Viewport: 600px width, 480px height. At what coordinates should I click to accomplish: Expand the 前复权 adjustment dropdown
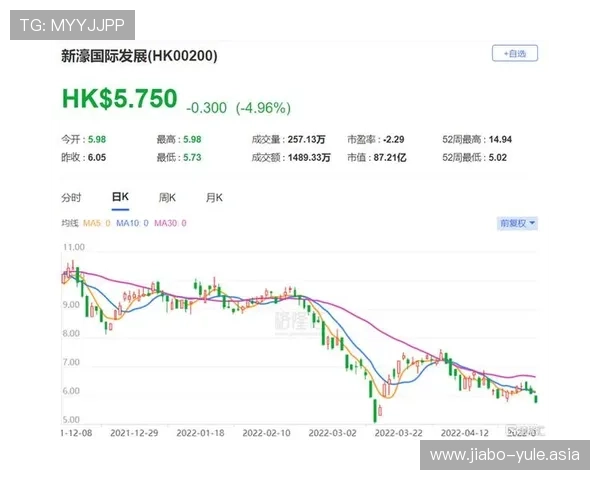pyautogui.click(x=518, y=223)
